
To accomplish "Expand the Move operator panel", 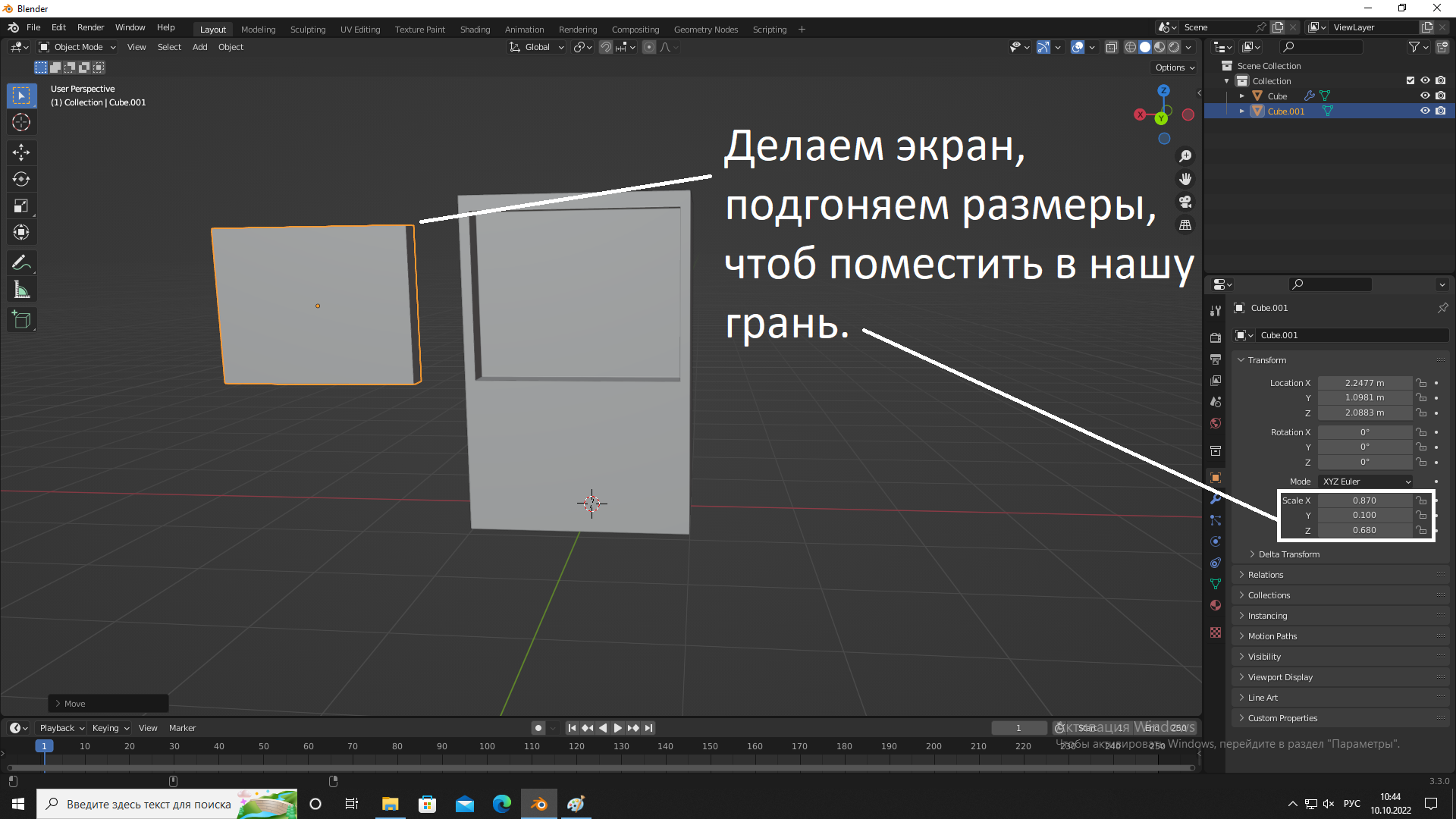I will (108, 704).
